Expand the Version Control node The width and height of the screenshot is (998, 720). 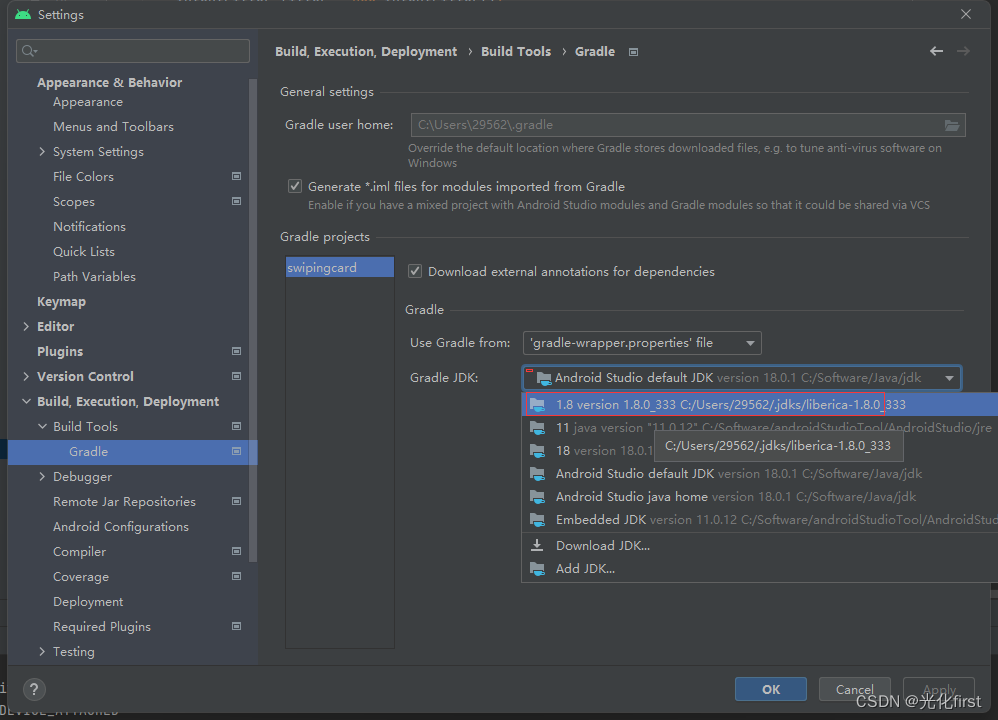point(26,376)
